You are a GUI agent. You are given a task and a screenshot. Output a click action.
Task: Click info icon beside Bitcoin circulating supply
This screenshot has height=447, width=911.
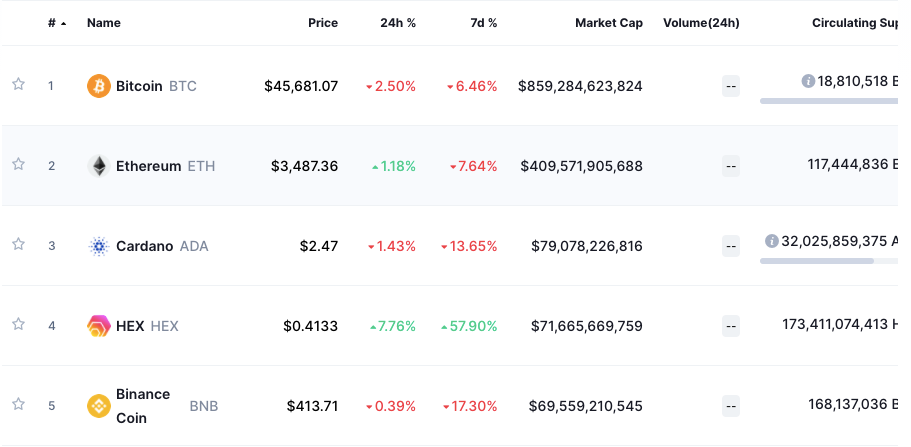[808, 81]
